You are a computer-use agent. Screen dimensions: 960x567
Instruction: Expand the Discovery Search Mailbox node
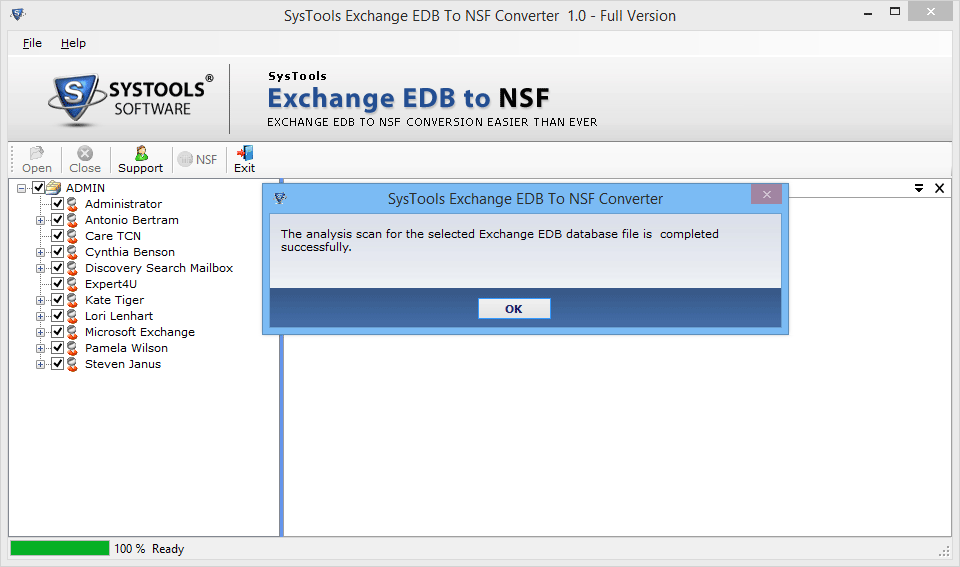40,268
